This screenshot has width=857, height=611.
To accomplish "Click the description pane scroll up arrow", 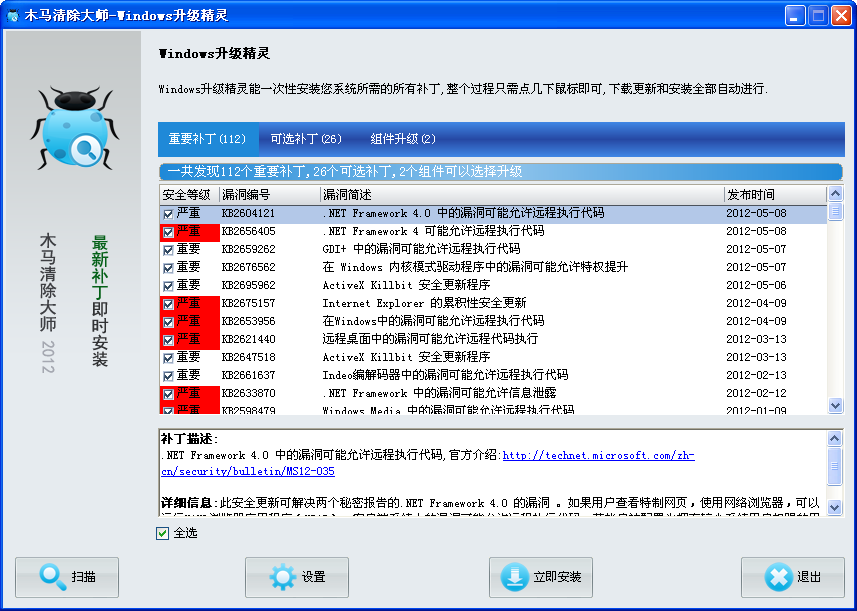I will (x=835, y=438).
